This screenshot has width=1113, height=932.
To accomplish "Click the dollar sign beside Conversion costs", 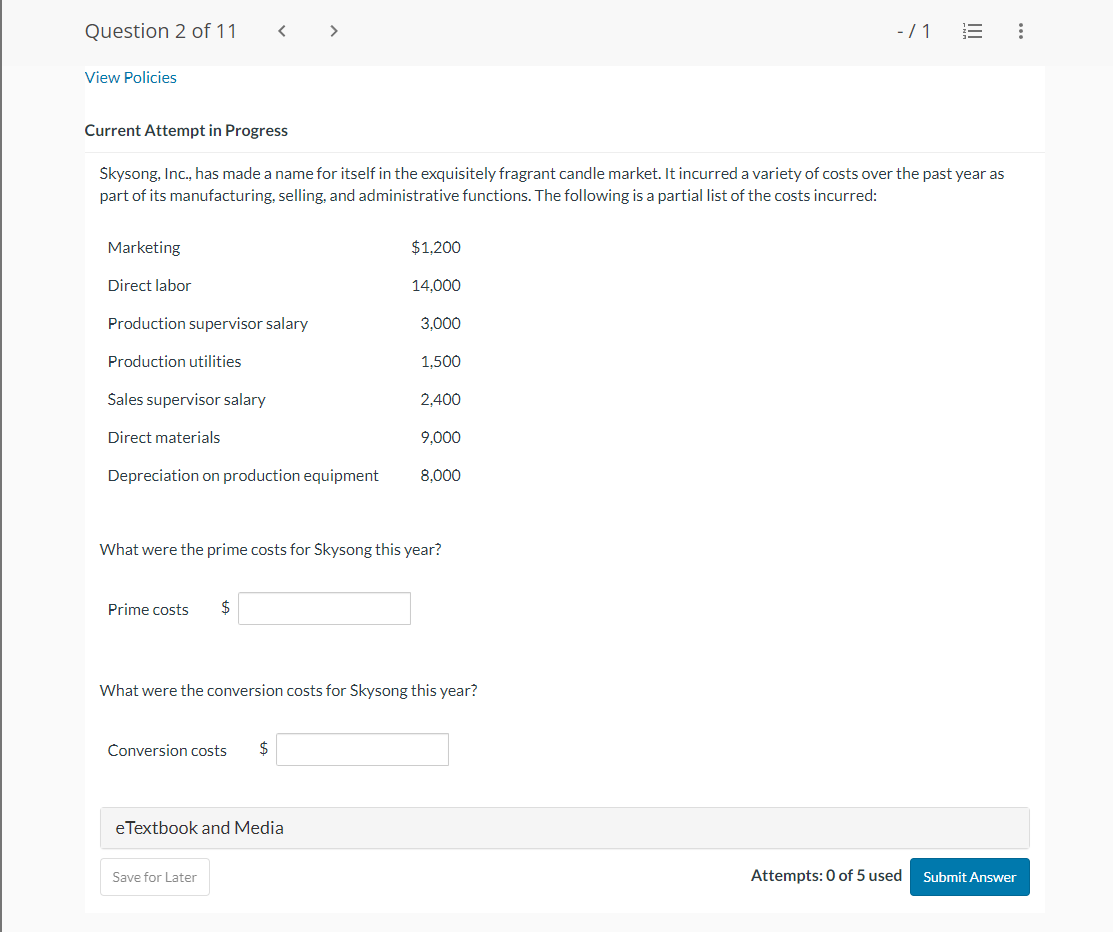I will point(263,749).
